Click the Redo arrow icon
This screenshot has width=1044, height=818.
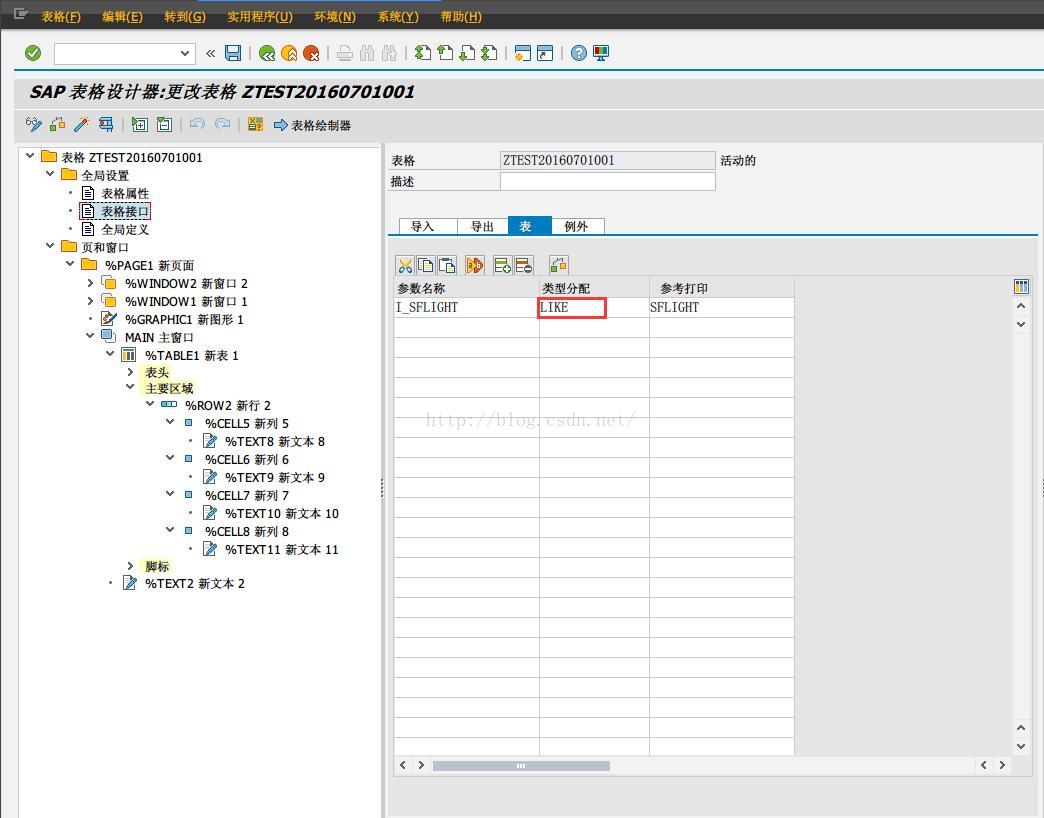click(222, 124)
